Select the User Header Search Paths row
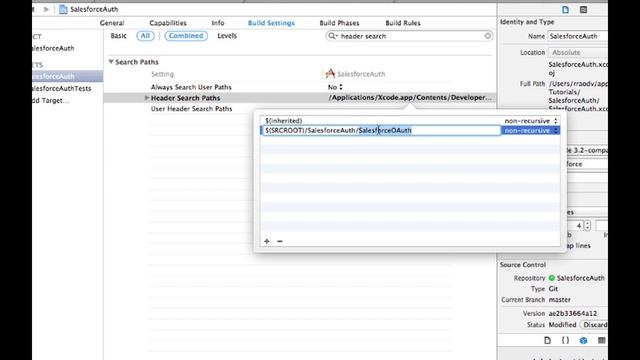 pyautogui.click(x=191, y=109)
